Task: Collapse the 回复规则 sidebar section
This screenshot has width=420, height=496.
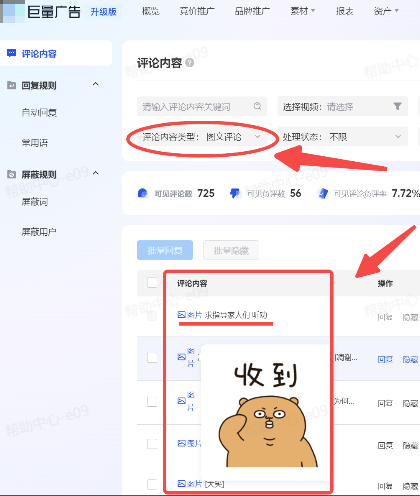Action: (x=96, y=84)
